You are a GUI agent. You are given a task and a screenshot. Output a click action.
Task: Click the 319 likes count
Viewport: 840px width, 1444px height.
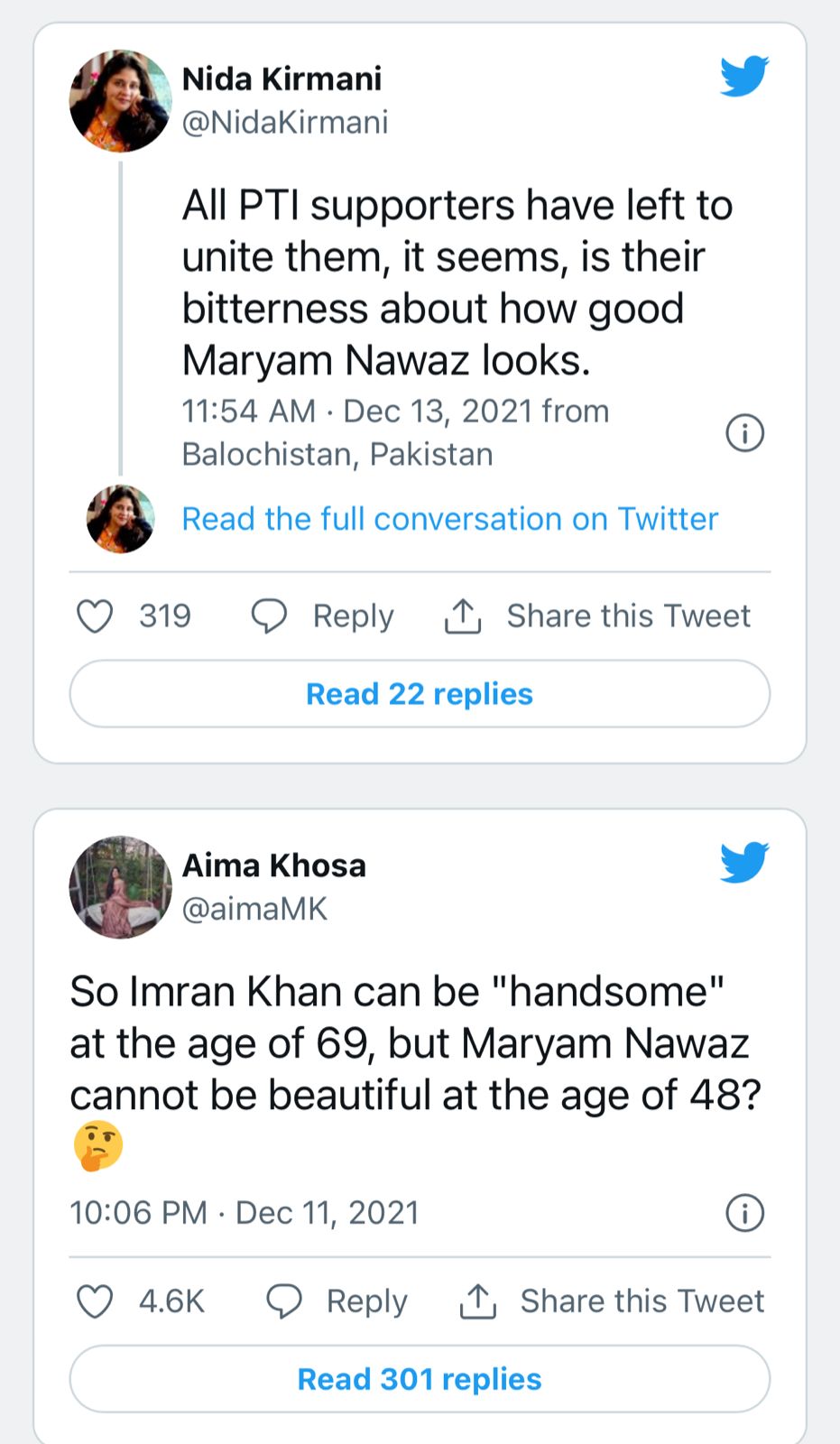point(163,616)
